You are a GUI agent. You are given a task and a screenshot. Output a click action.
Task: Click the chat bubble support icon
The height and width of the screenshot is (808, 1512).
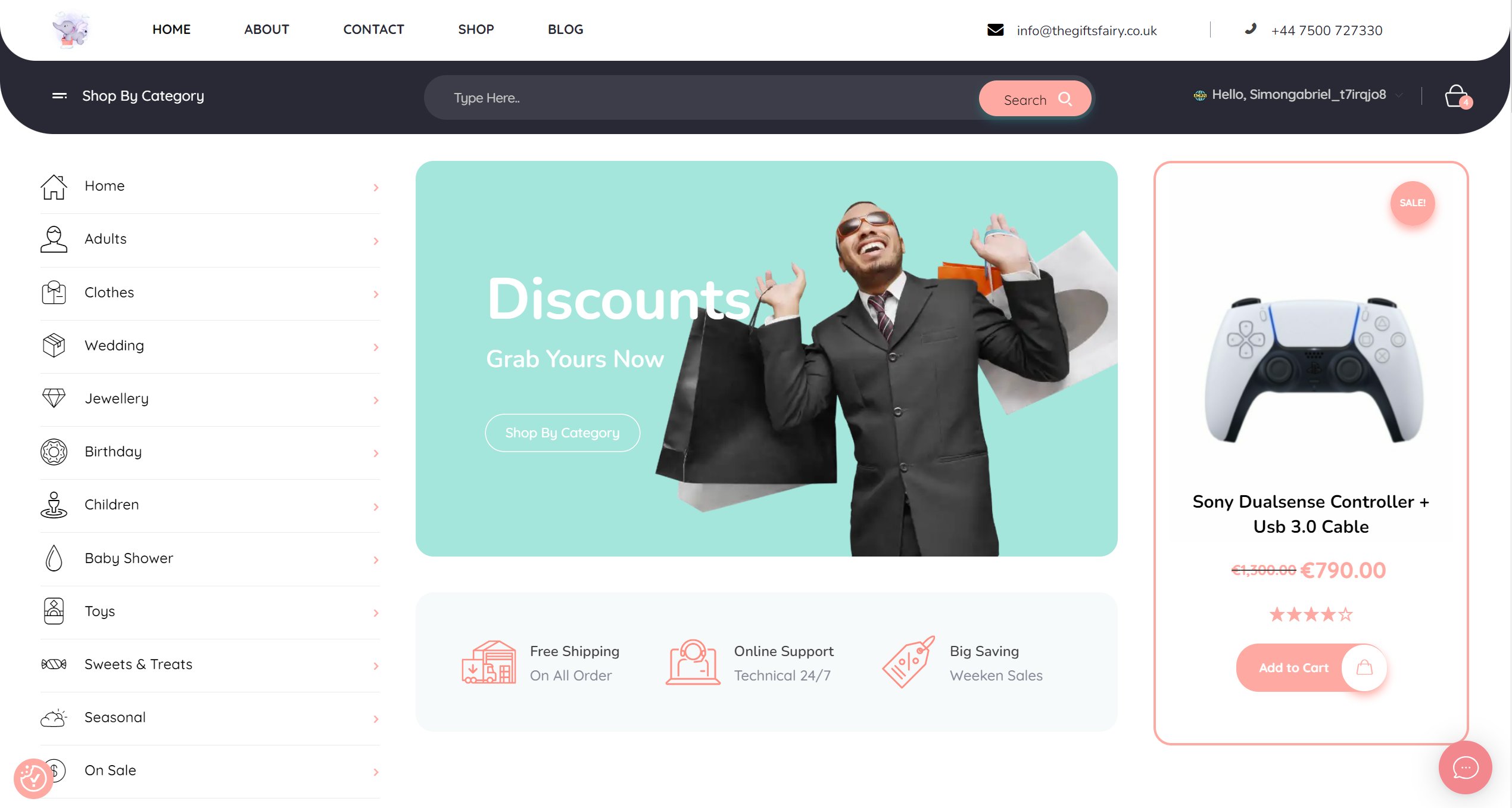tap(1465, 767)
